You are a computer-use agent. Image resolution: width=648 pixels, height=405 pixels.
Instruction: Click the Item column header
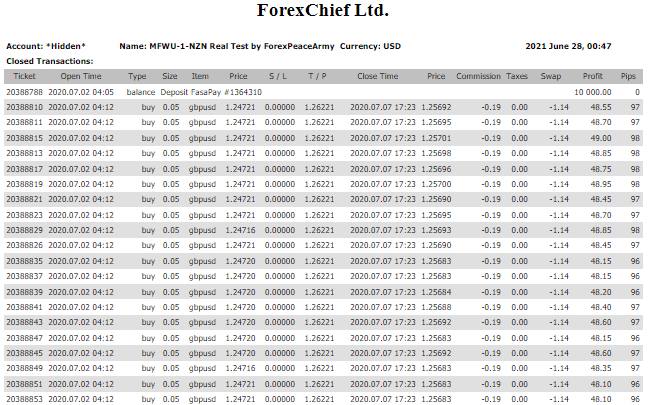200,76
